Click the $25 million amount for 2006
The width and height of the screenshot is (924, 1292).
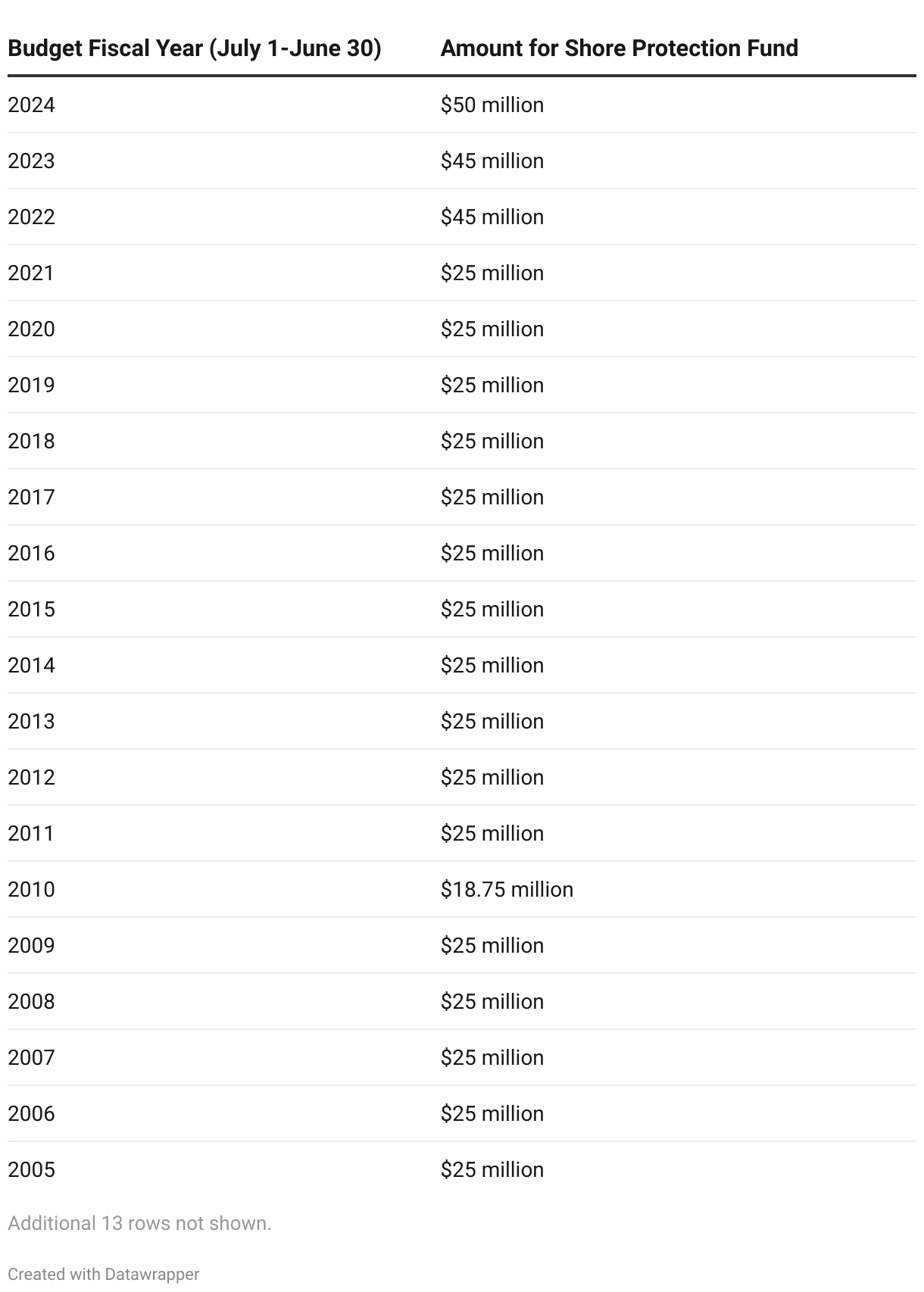pyautogui.click(x=492, y=1113)
